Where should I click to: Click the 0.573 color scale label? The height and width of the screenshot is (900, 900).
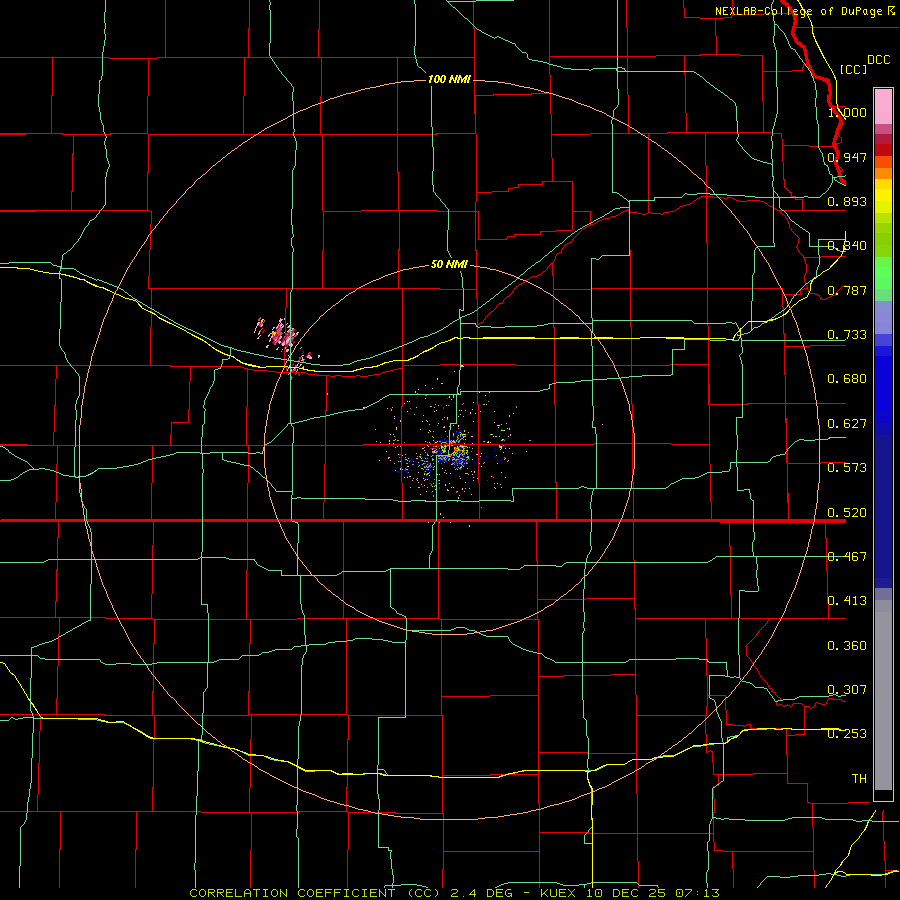click(847, 468)
